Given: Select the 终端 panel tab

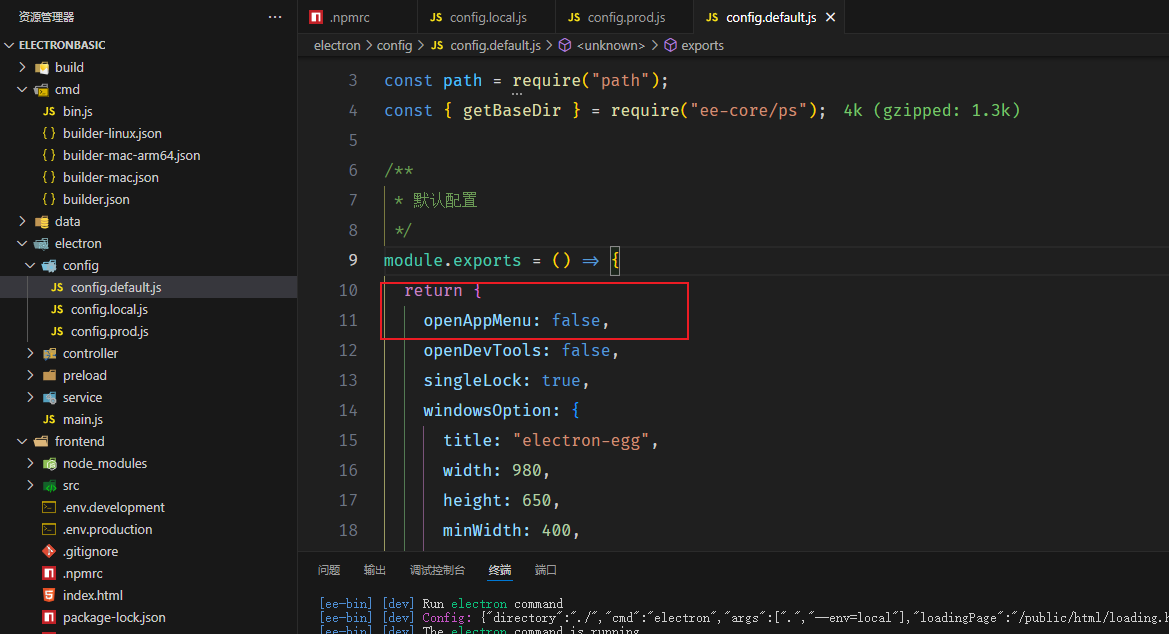Looking at the screenshot, I should [x=500, y=570].
